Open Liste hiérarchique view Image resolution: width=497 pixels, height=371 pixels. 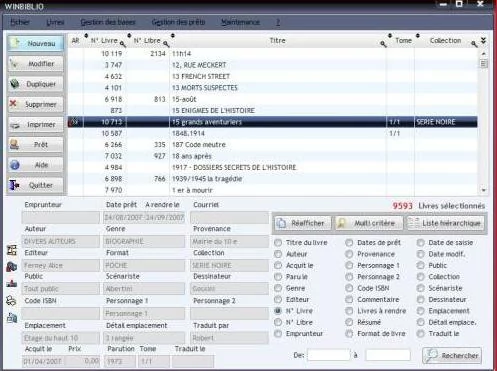click(445, 223)
